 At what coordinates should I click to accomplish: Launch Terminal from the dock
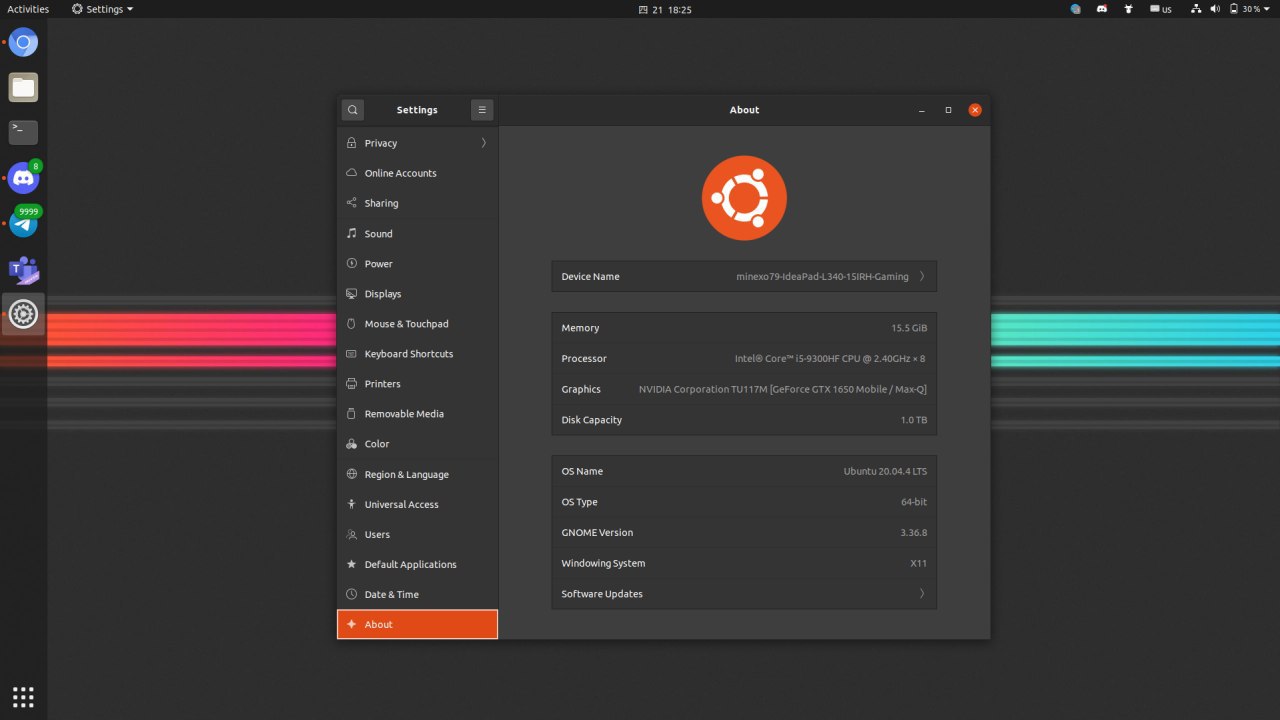23,132
